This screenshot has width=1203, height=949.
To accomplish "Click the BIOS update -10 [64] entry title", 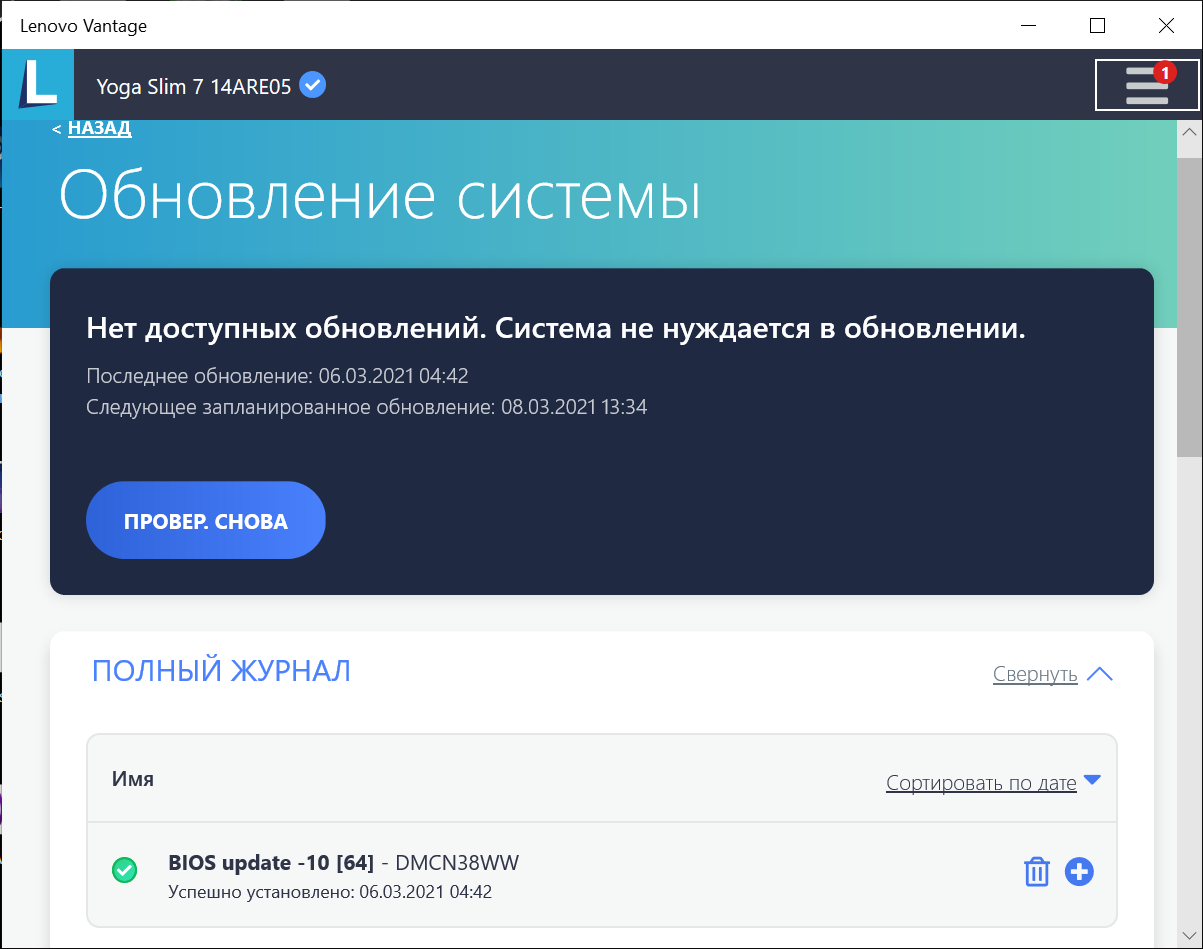I will (271, 863).
